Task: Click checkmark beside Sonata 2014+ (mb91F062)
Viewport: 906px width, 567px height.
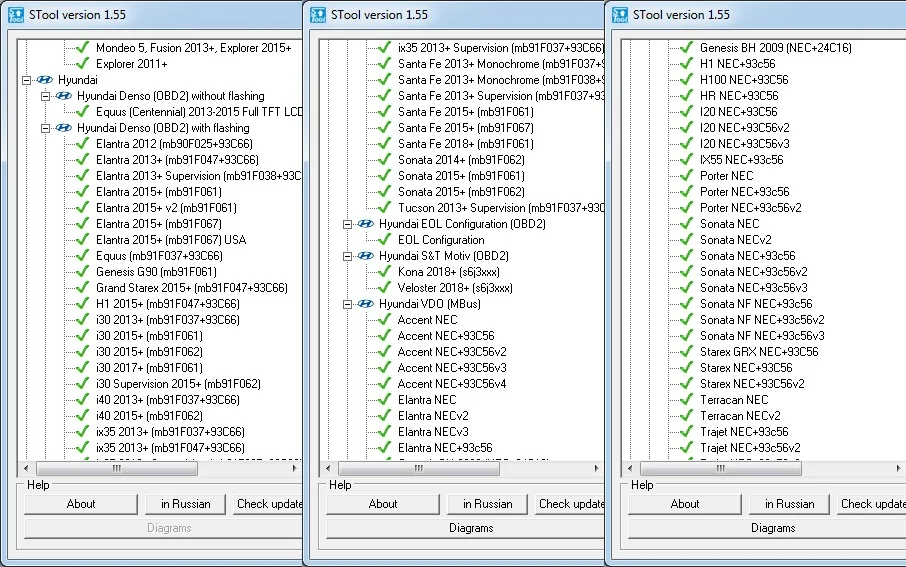Action: click(385, 160)
